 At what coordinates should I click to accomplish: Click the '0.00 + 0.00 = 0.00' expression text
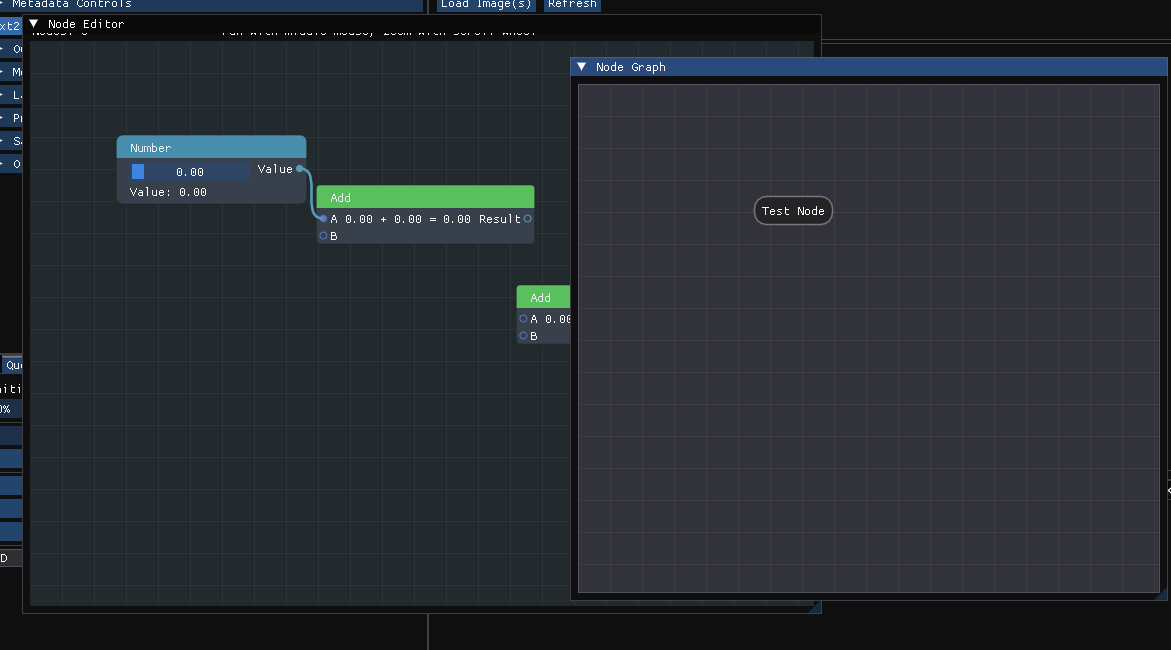pos(408,219)
